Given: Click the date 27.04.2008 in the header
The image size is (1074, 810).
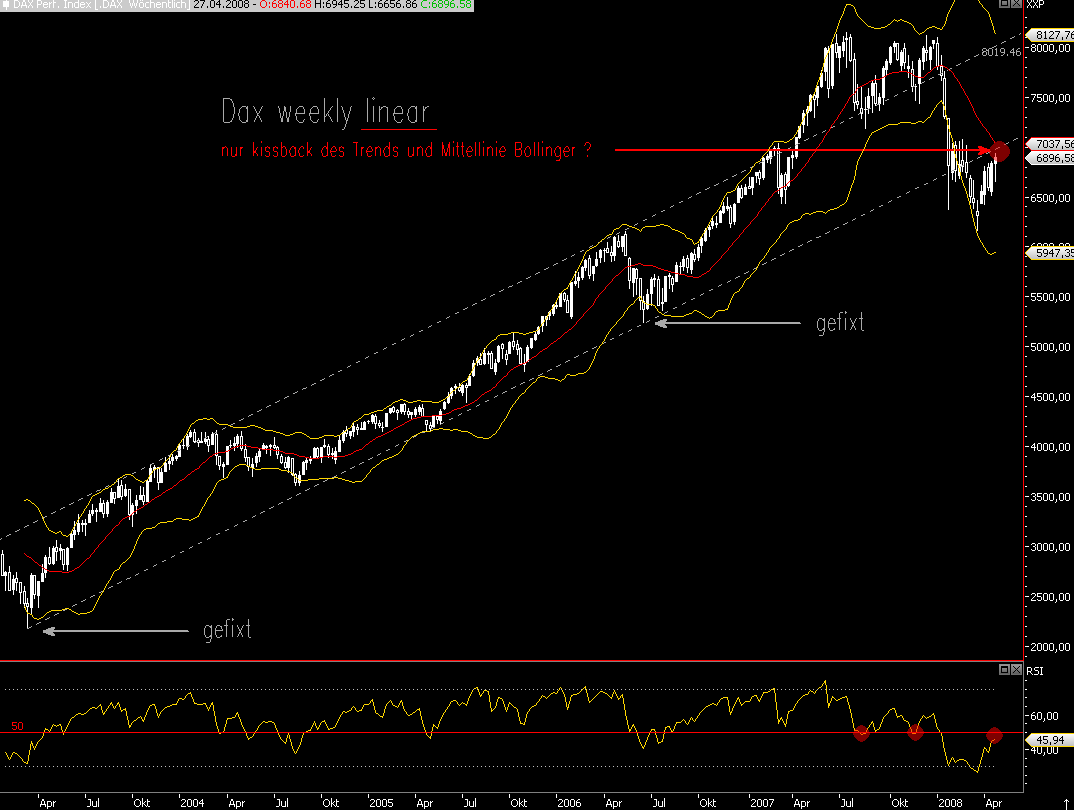Looking at the screenshot, I should (221, 5).
